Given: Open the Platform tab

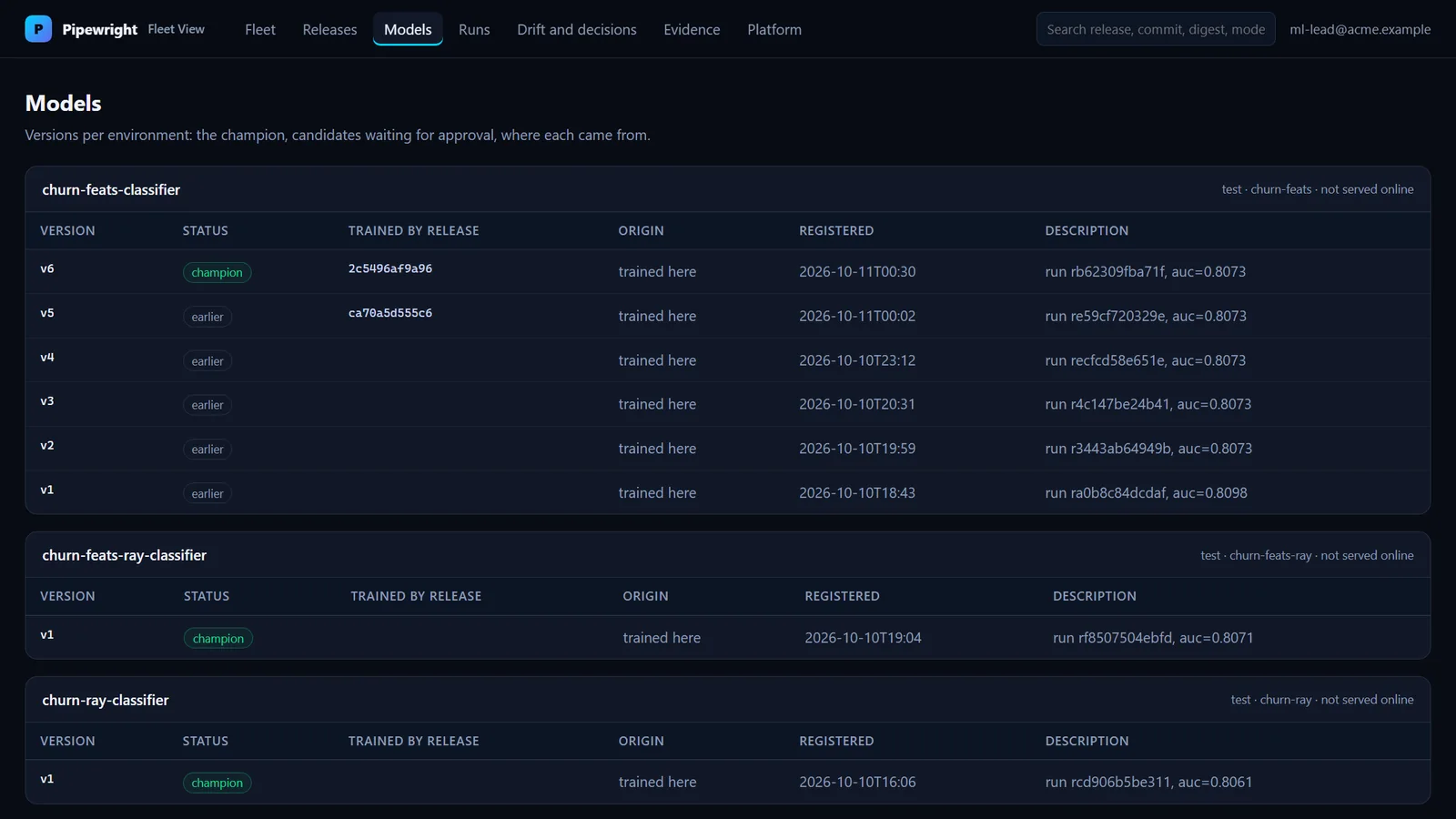Looking at the screenshot, I should point(774,29).
